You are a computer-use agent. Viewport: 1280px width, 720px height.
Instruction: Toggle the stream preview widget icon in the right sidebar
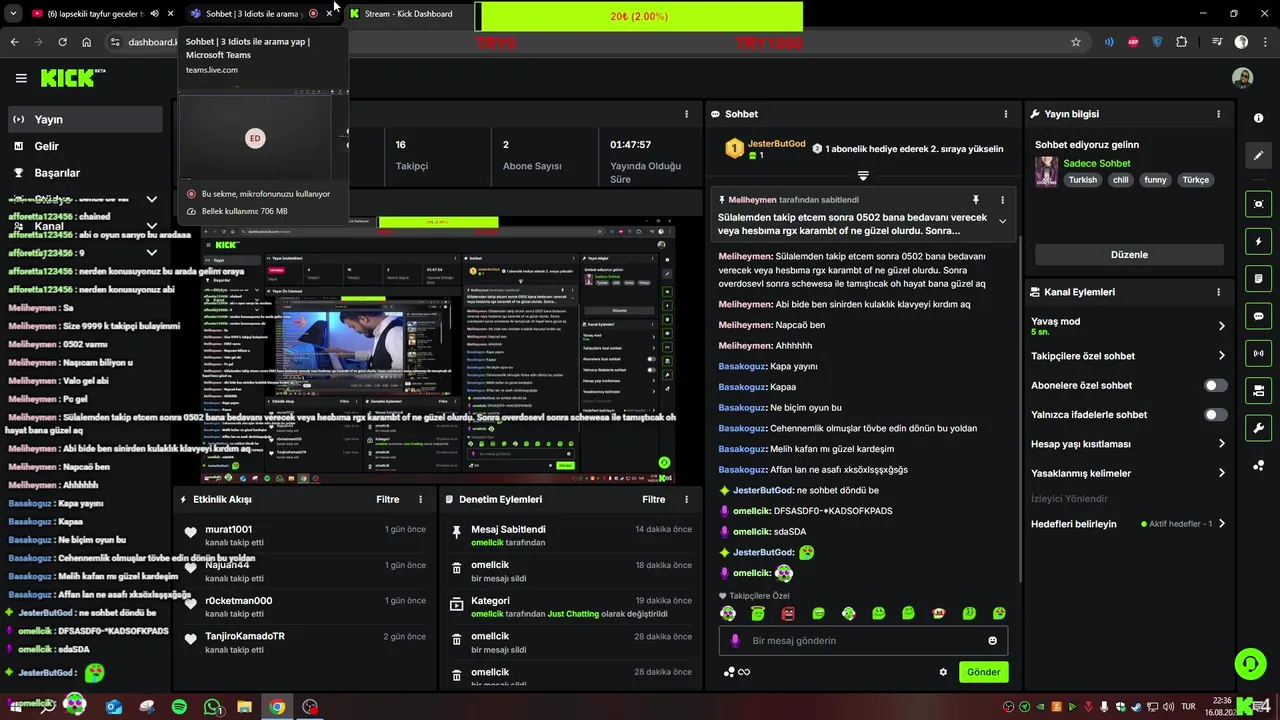coord(1258,204)
